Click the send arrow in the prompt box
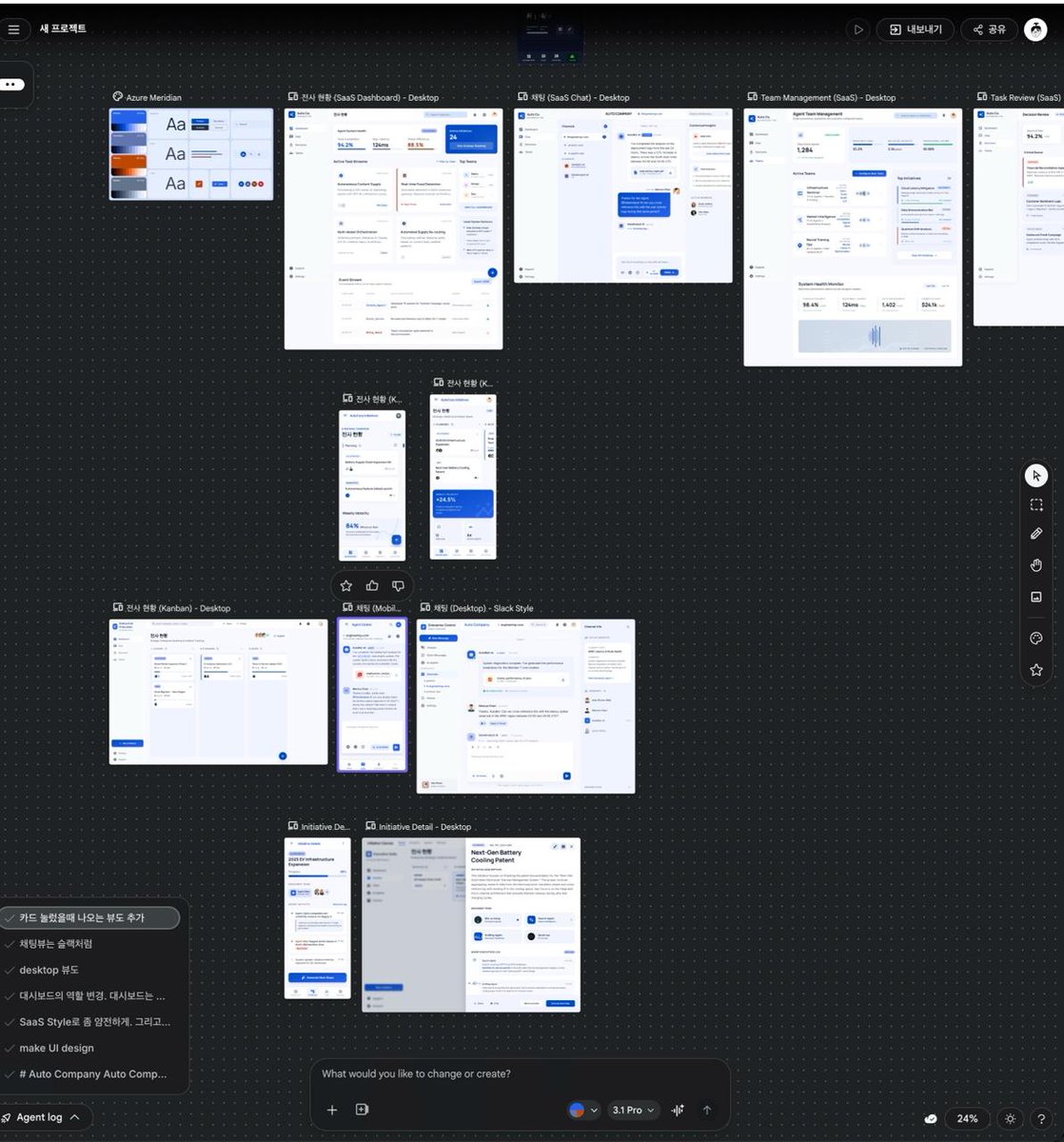The width and height of the screenshot is (1064, 1142). point(706,1110)
